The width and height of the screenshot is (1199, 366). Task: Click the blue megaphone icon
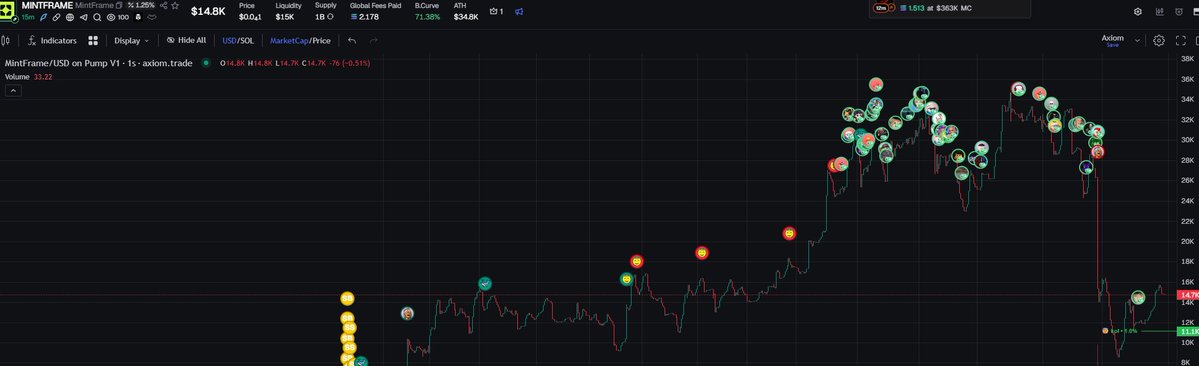pos(519,11)
